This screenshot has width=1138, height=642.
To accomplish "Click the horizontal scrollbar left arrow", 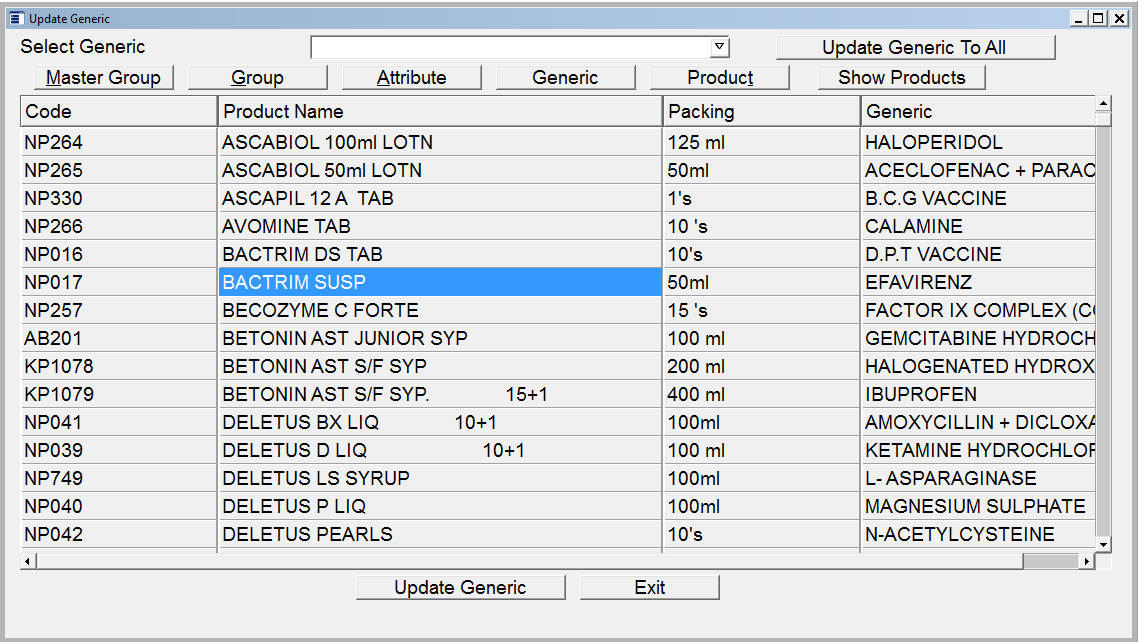I will [x=28, y=561].
